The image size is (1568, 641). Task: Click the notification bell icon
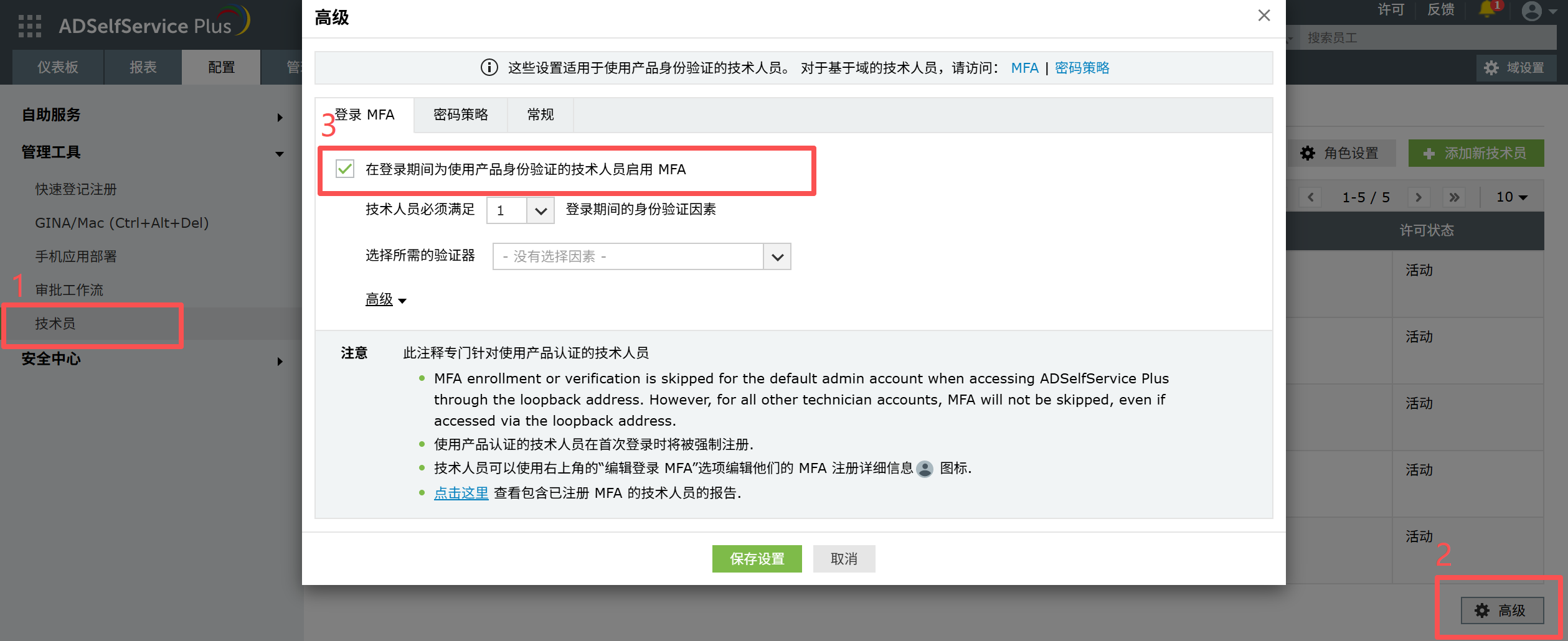coord(1487,10)
